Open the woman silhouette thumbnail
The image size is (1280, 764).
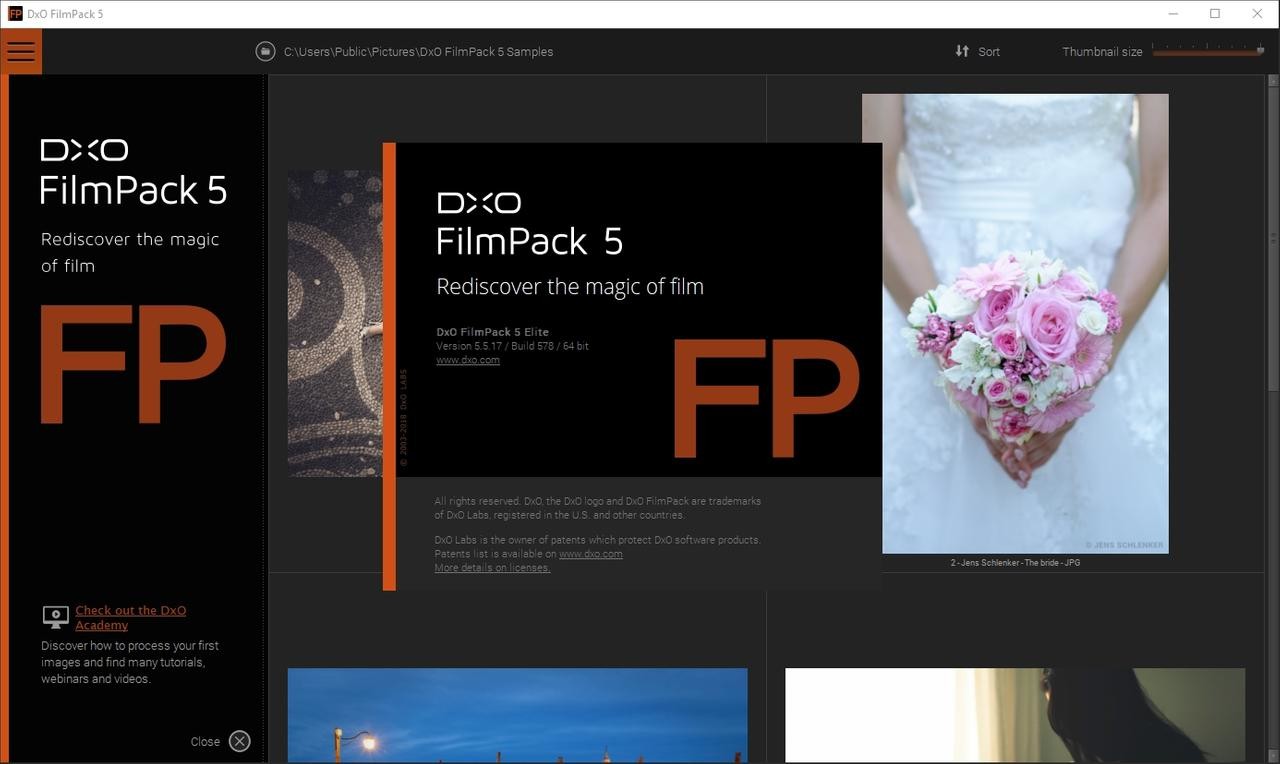[1015, 715]
